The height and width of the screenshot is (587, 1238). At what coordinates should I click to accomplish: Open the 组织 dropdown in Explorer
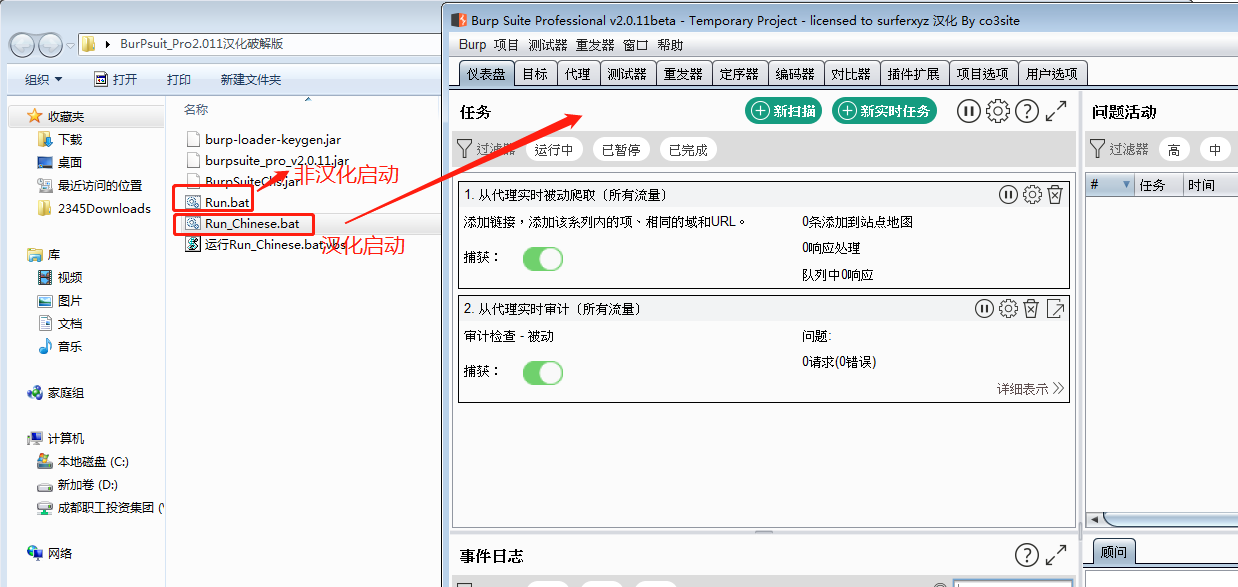43,79
